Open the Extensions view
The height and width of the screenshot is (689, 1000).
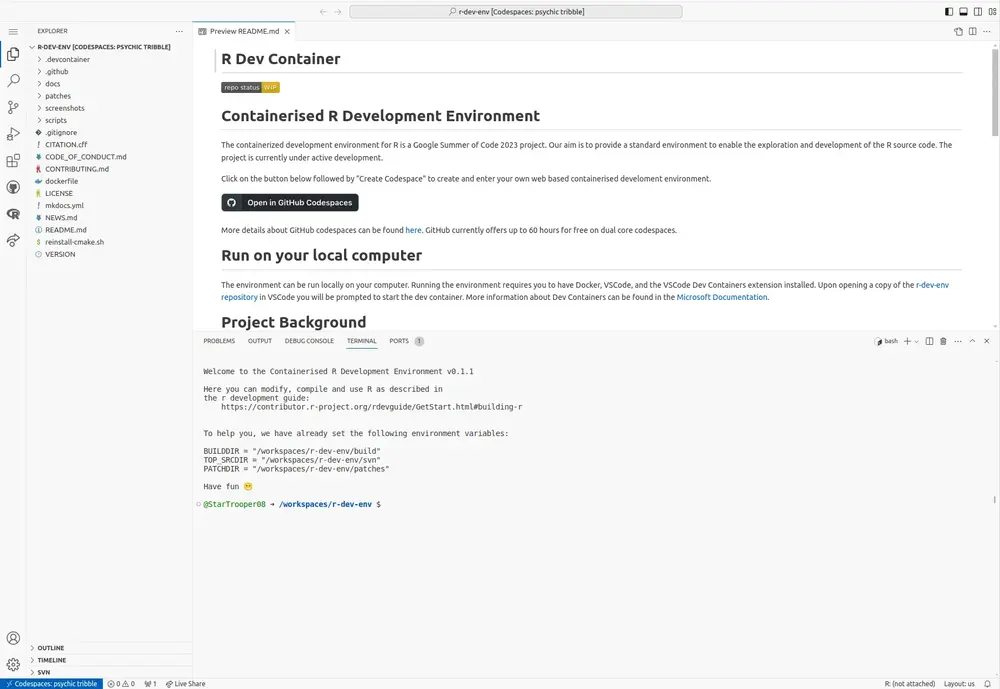click(x=12, y=160)
